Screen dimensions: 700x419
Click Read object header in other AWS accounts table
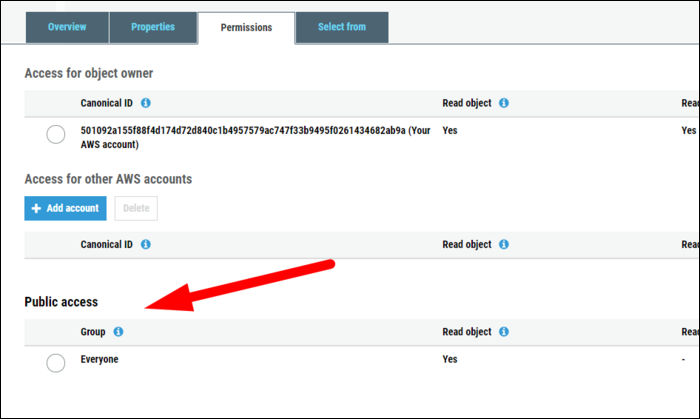[x=467, y=245]
